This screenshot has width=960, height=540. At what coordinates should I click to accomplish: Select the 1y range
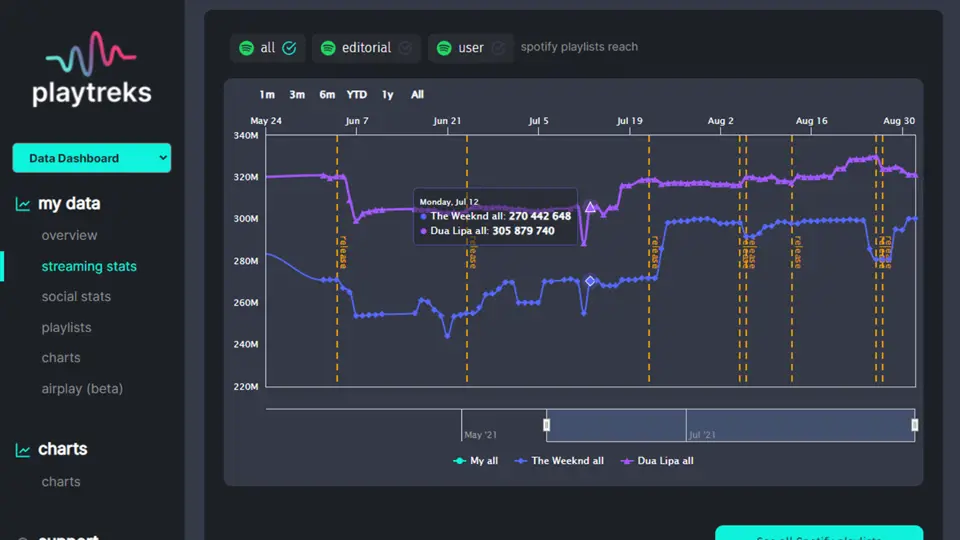(x=388, y=95)
